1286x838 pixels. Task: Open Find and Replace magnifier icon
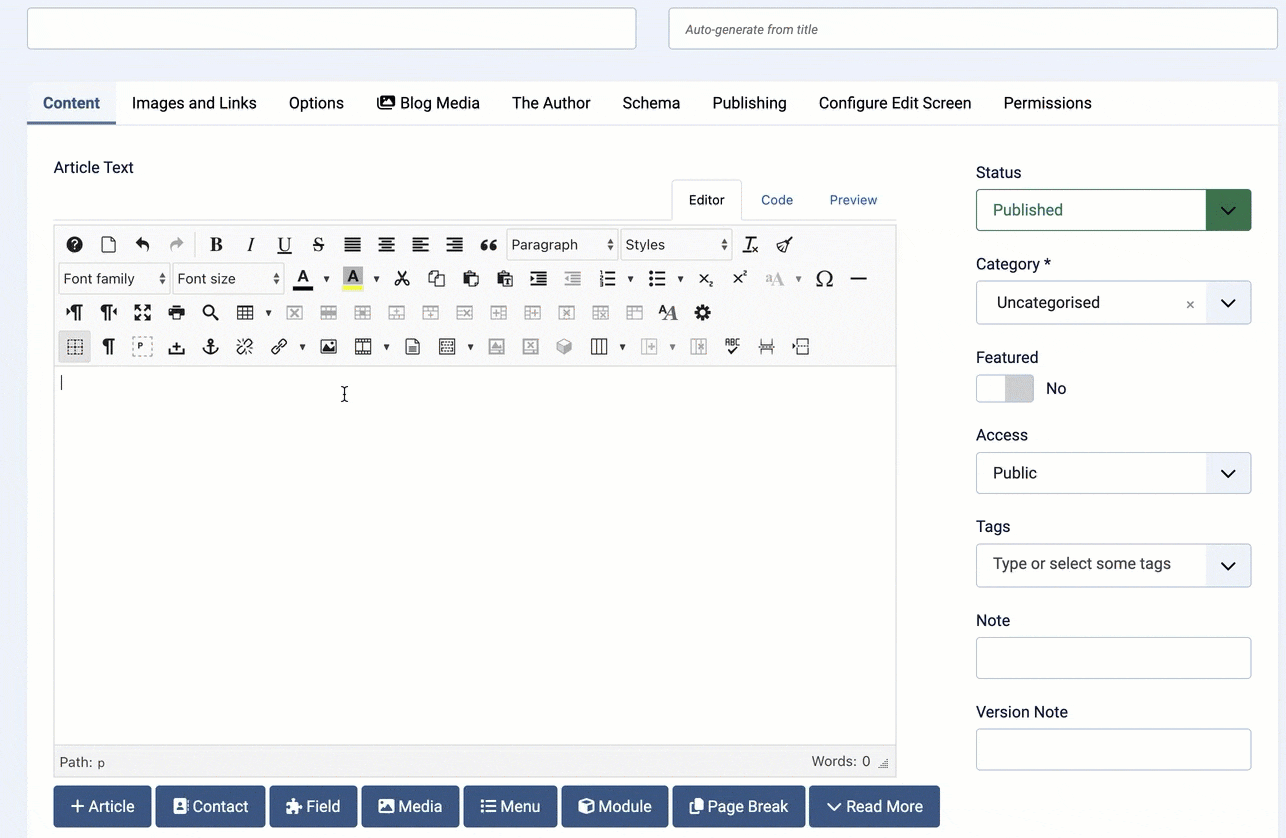coord(211,313)
